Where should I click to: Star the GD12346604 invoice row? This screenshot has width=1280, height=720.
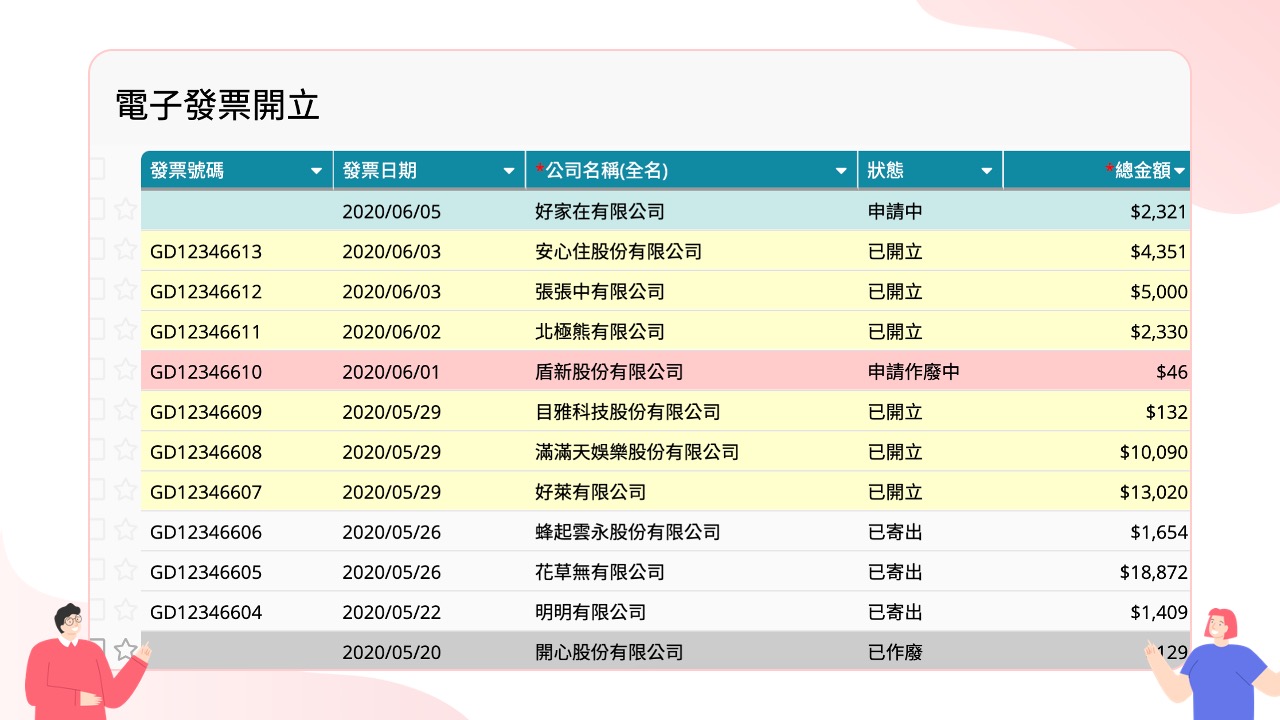tap(125, 610)
